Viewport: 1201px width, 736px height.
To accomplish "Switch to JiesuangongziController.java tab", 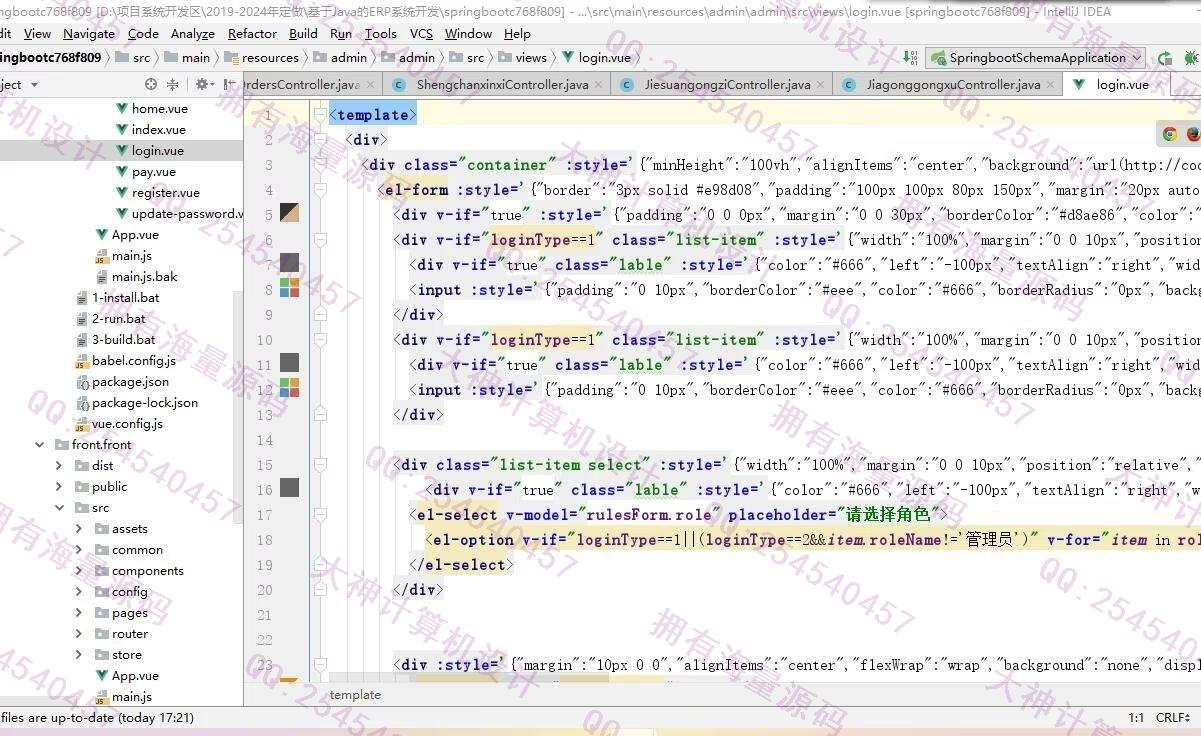I will 721,85.
